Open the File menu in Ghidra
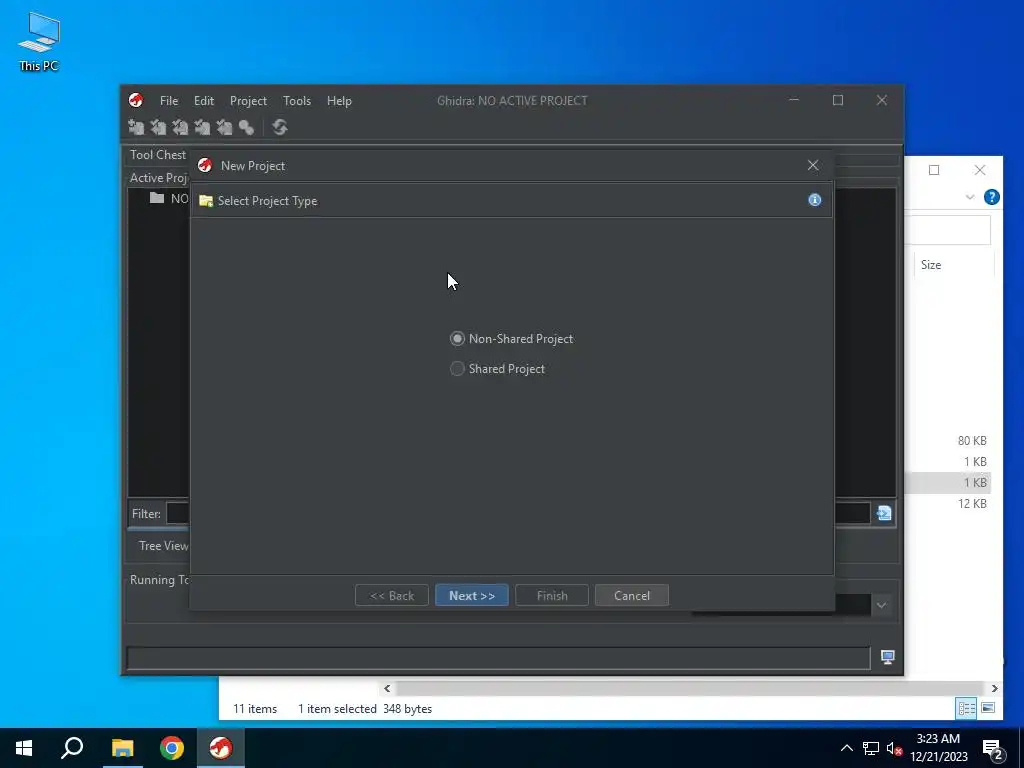This screenshot has height=768, width=1024. (168, 101)
